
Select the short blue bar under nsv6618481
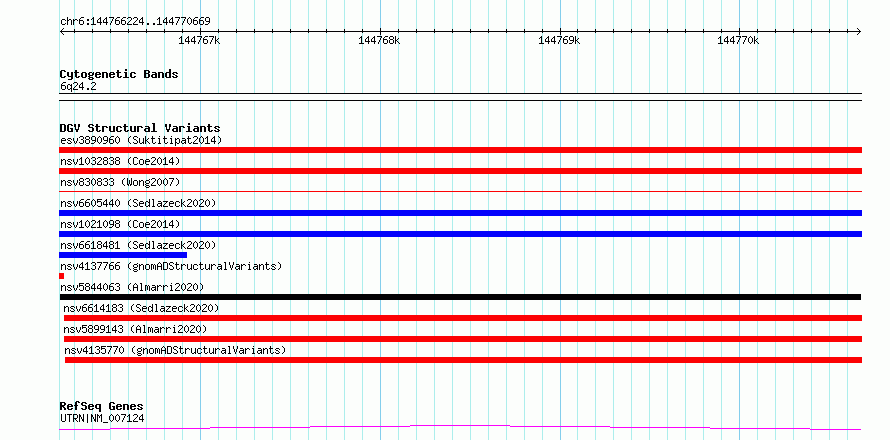[123, 255]
